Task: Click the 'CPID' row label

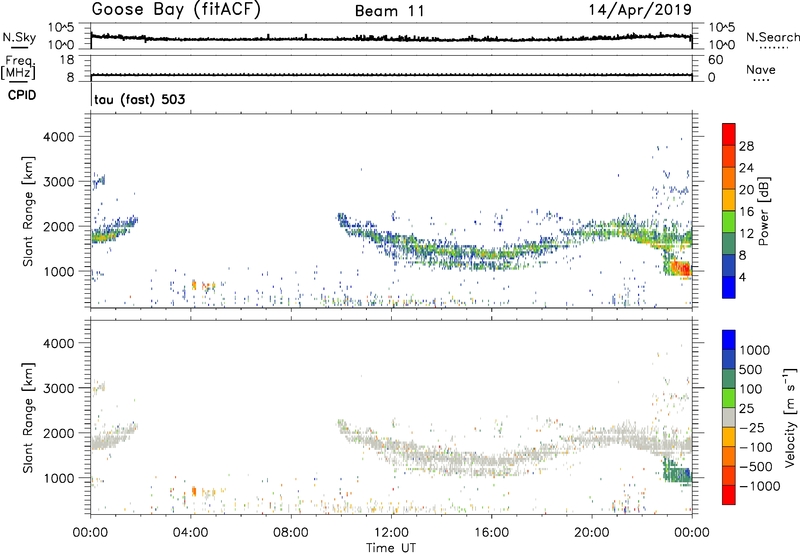Action: pos(22,95)
